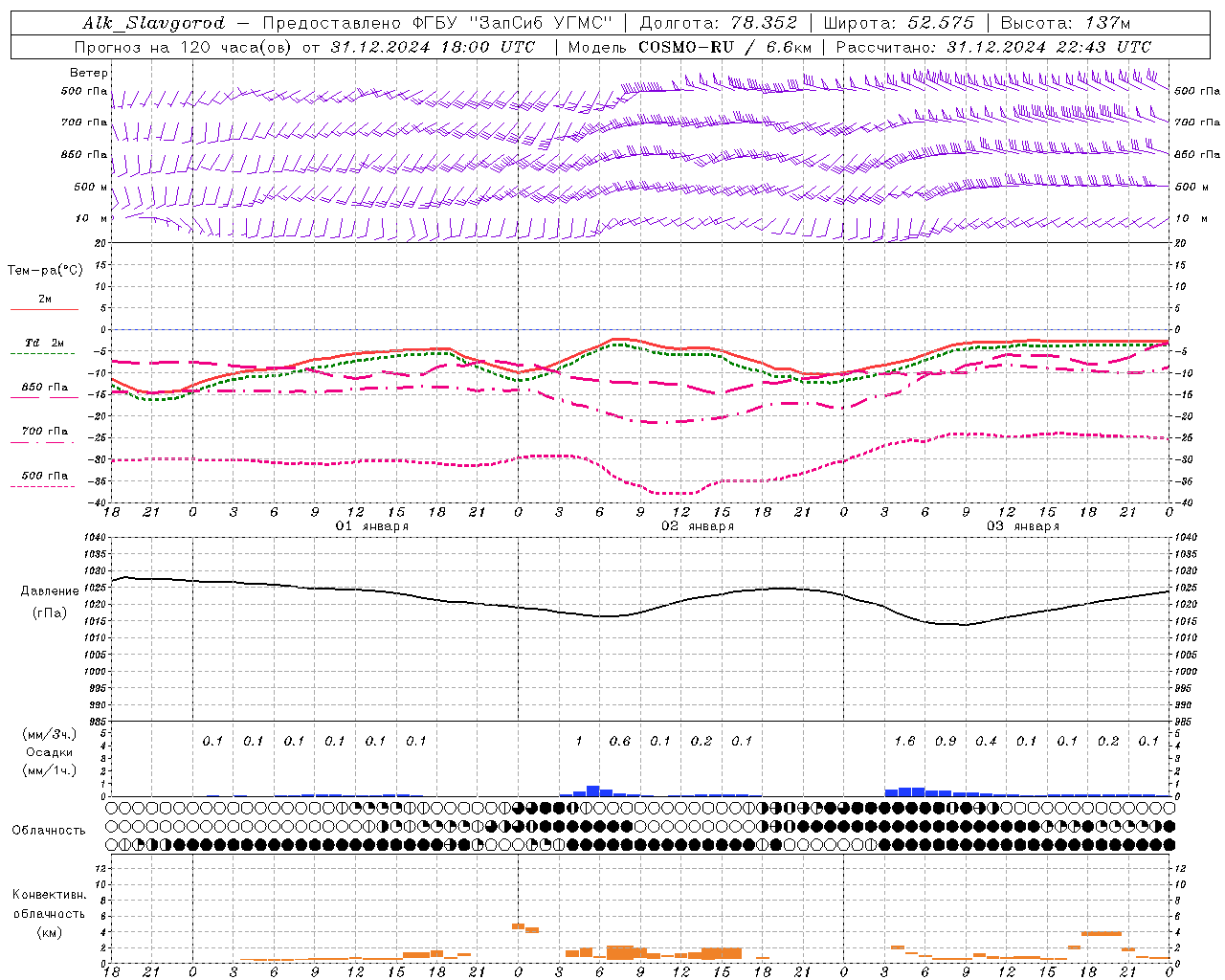Select the latitude value Широта: 52.575
Image resolution: width=1225 pixels, height=980 pixels.
click(x=899, y=23)
